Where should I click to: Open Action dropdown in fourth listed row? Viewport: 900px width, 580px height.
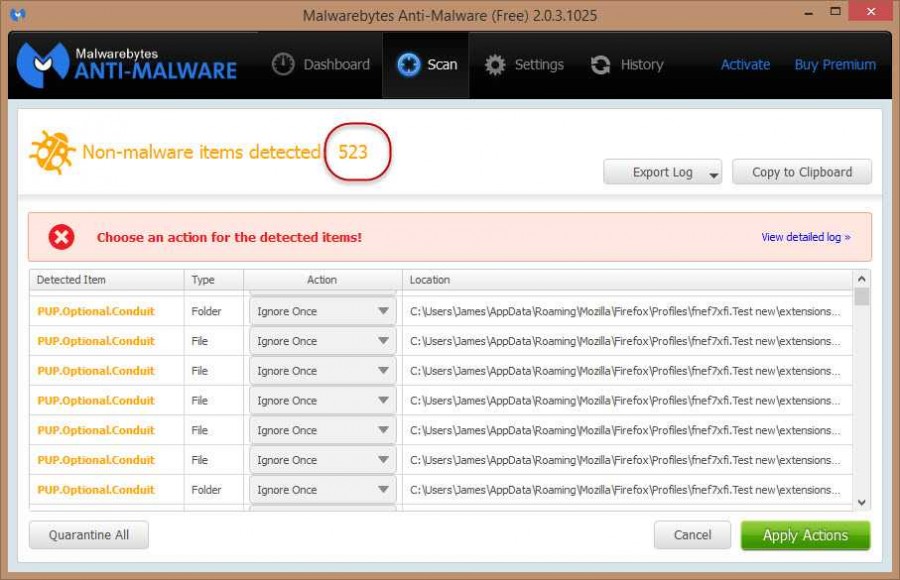point(323,401)
